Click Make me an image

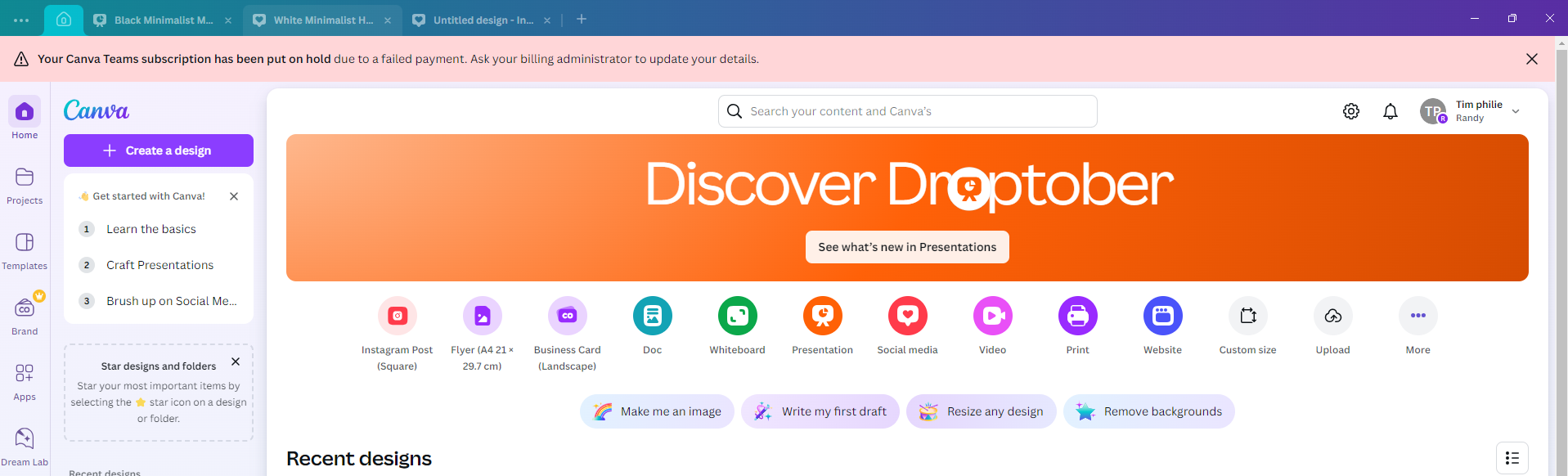[657, 411]
